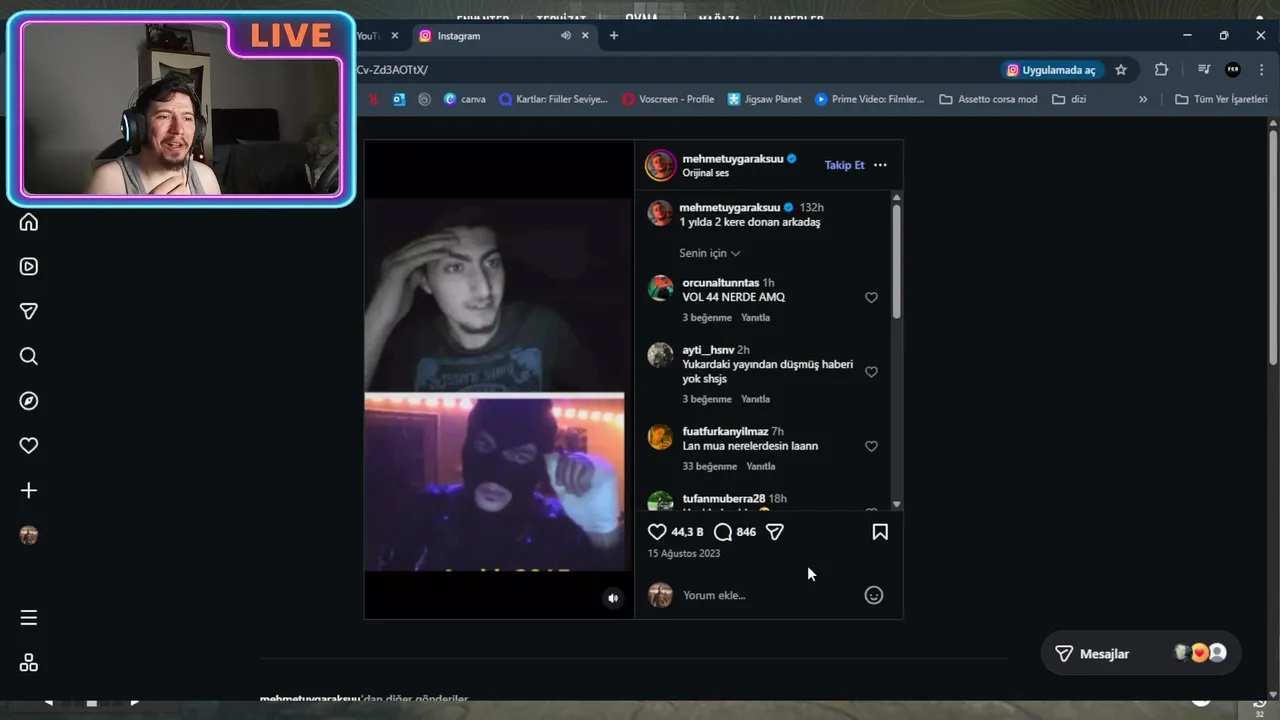Close the YouTube browser tab
Screen dimensions: 1280x720
tap(394, 36)
